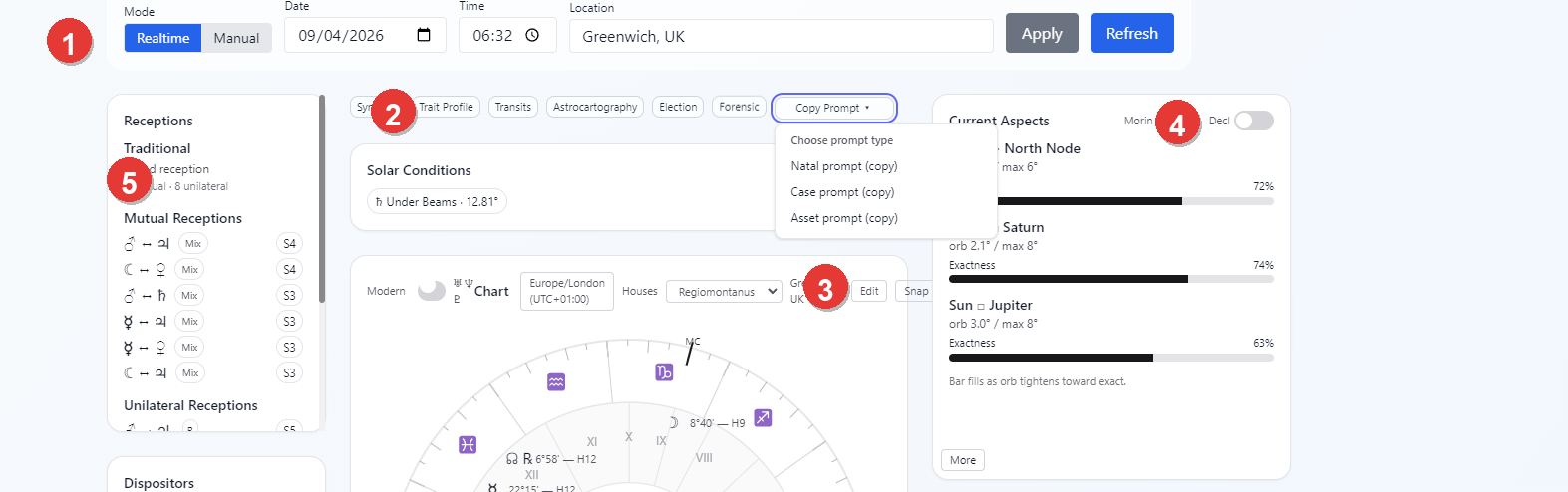The image size is (1568, 492).
Task: Switch mode to Realtime
Action: [162, 38]
